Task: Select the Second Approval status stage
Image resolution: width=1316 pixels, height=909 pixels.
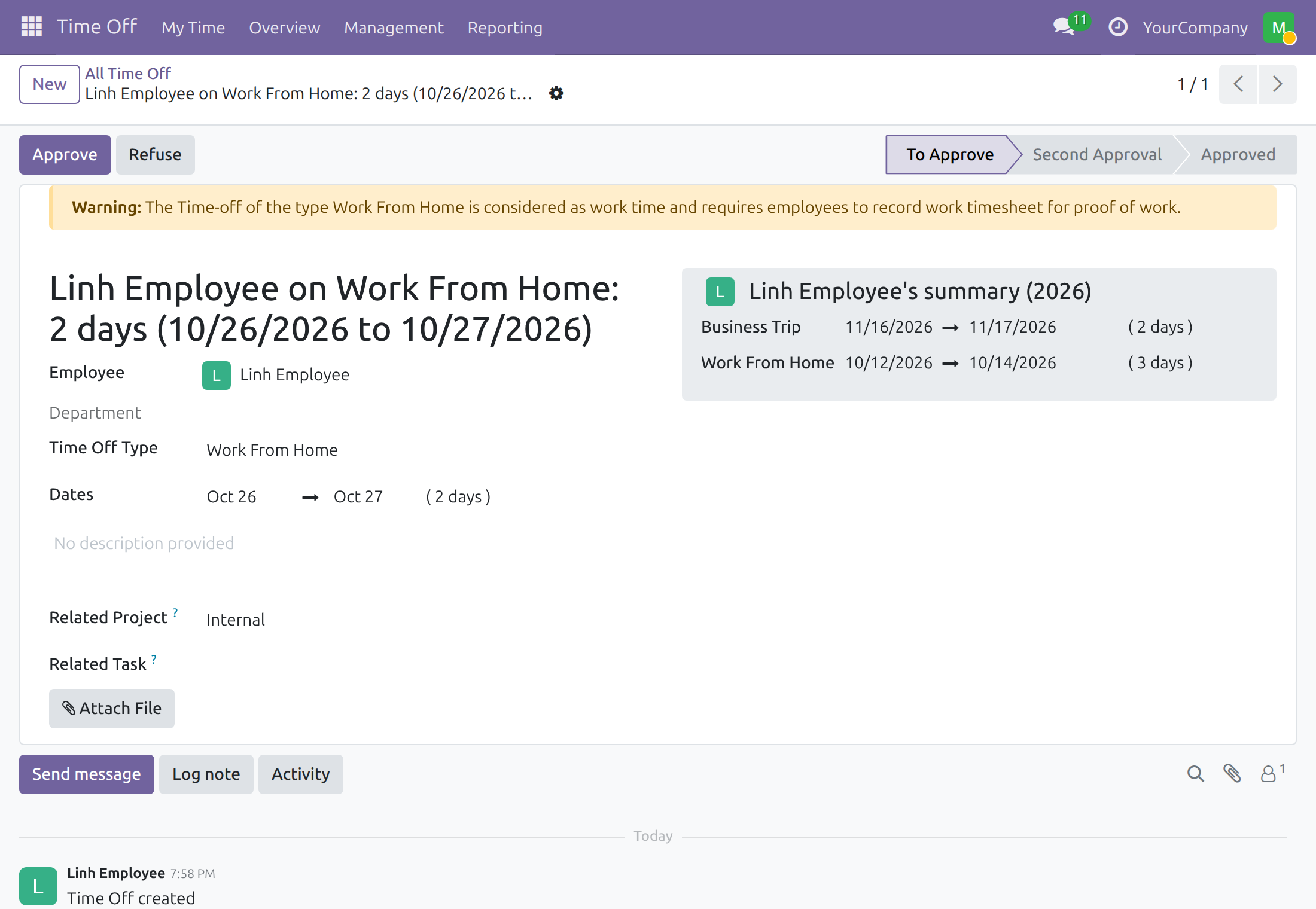Action: pyautogui.click(x=1097, y=154)
